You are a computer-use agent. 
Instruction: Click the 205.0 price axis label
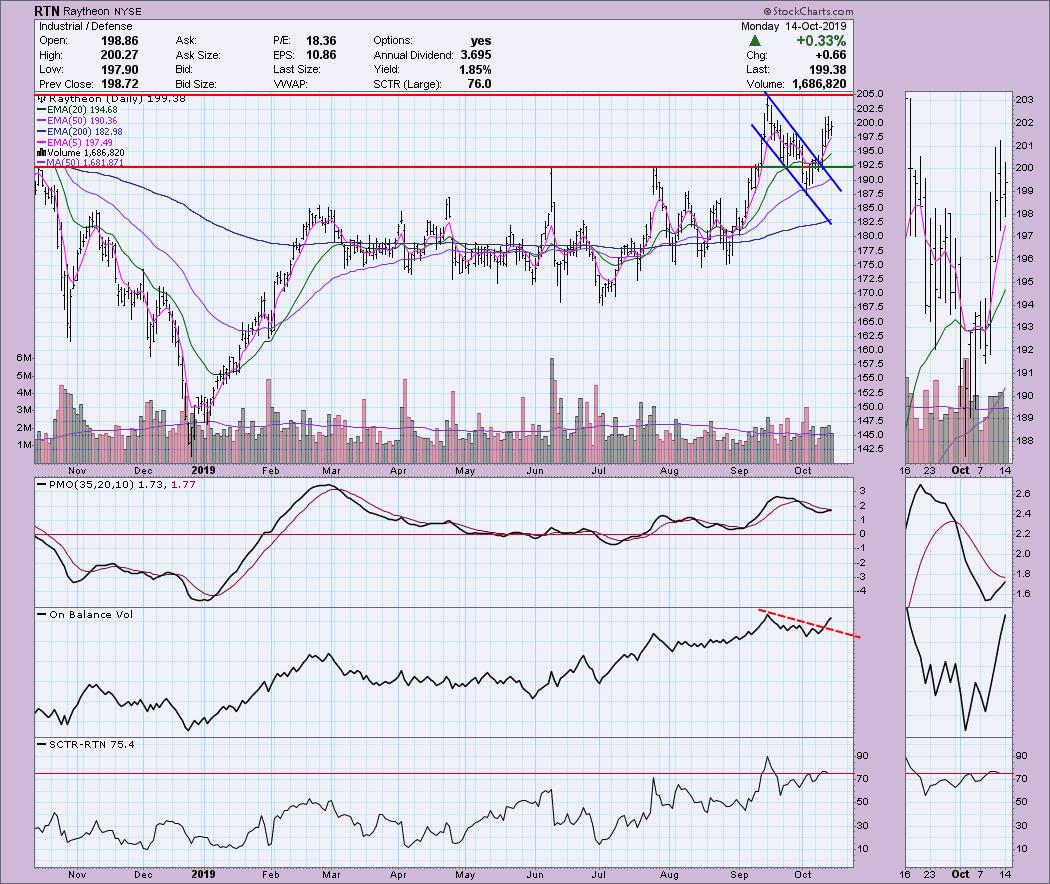click(870, 94)
